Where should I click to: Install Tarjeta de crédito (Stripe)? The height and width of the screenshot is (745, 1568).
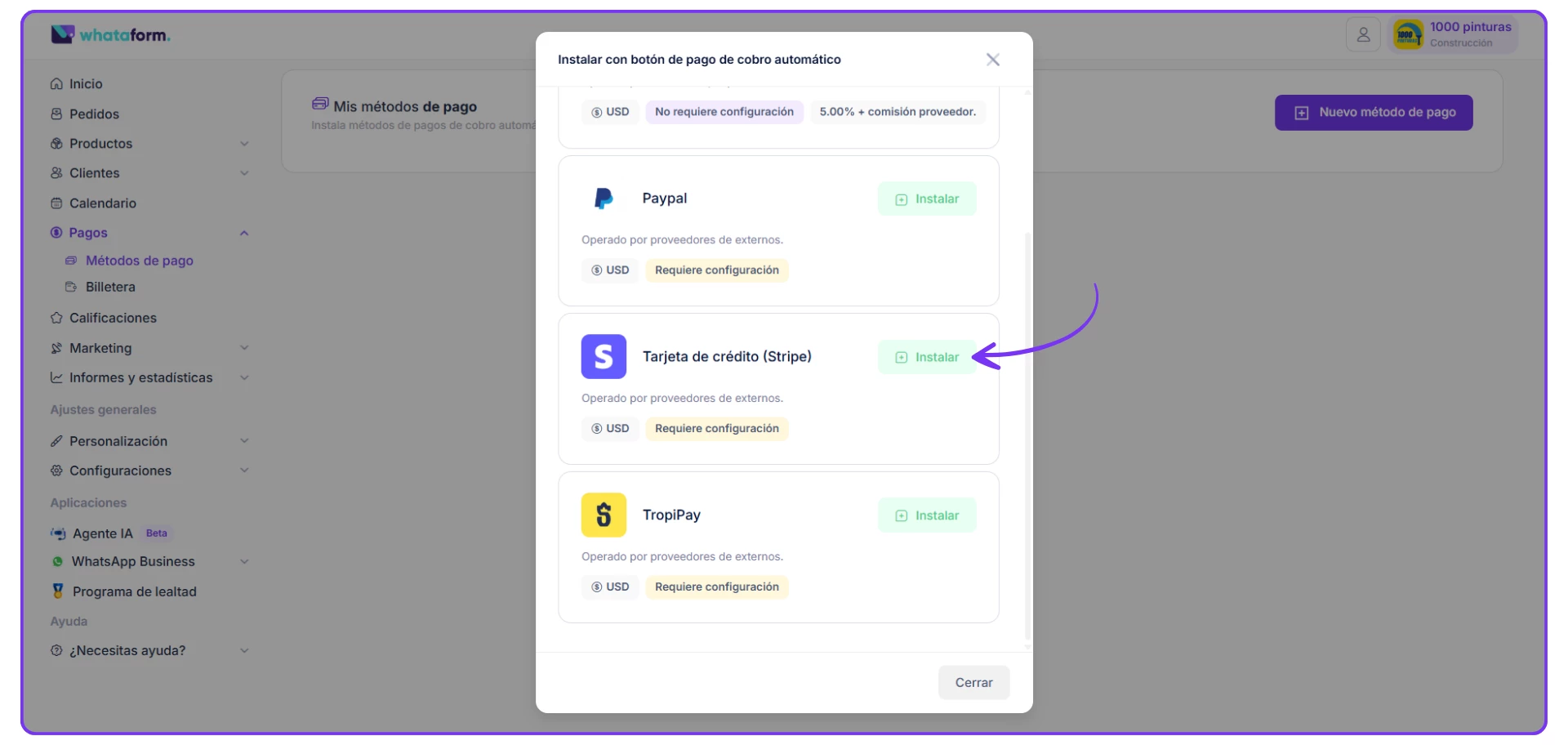[927, 358]
